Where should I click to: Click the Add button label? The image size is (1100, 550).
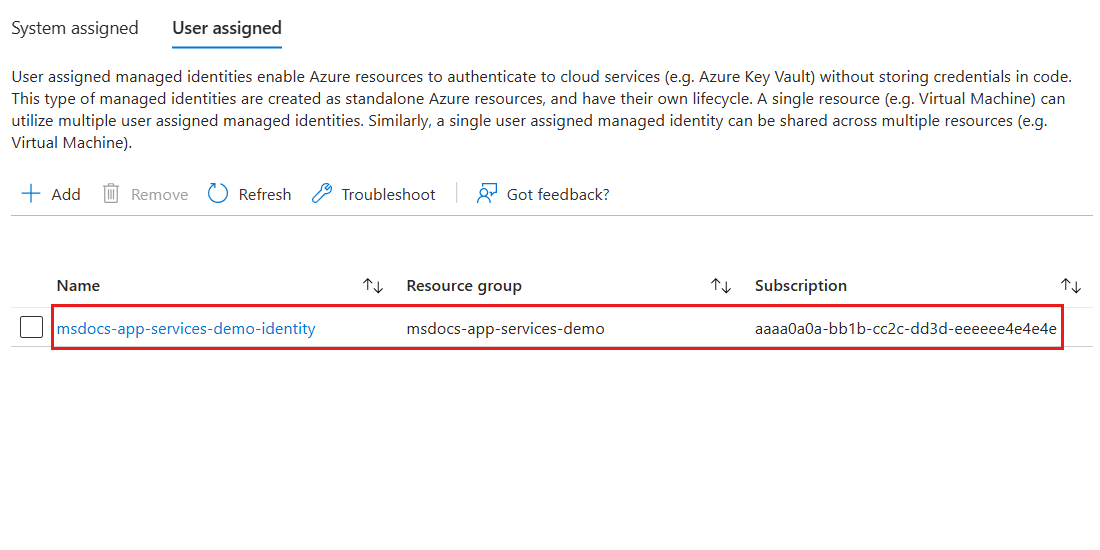(x=66, y=195)
